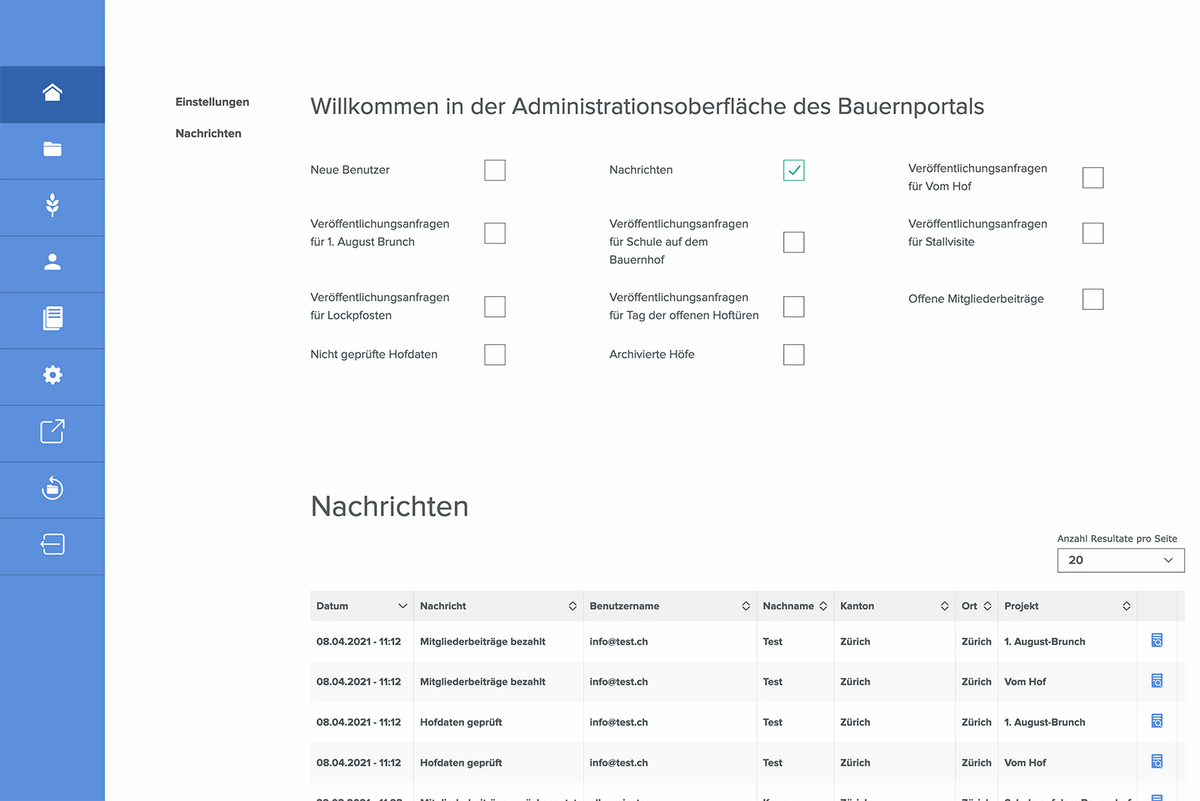Tick the Archivierte Höfe checkbox
The height and width of the screenshot is (801, 1200).
coord(794,355)
